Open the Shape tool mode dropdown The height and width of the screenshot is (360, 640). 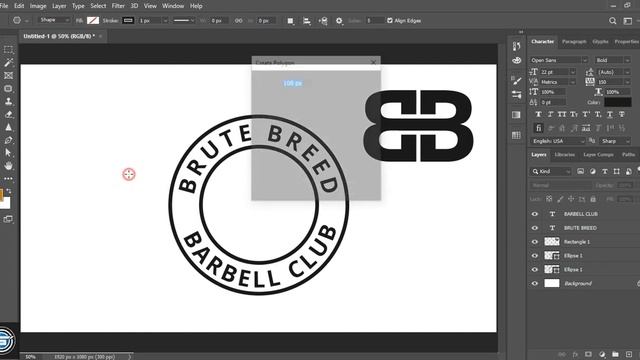[x=54, y=20]
